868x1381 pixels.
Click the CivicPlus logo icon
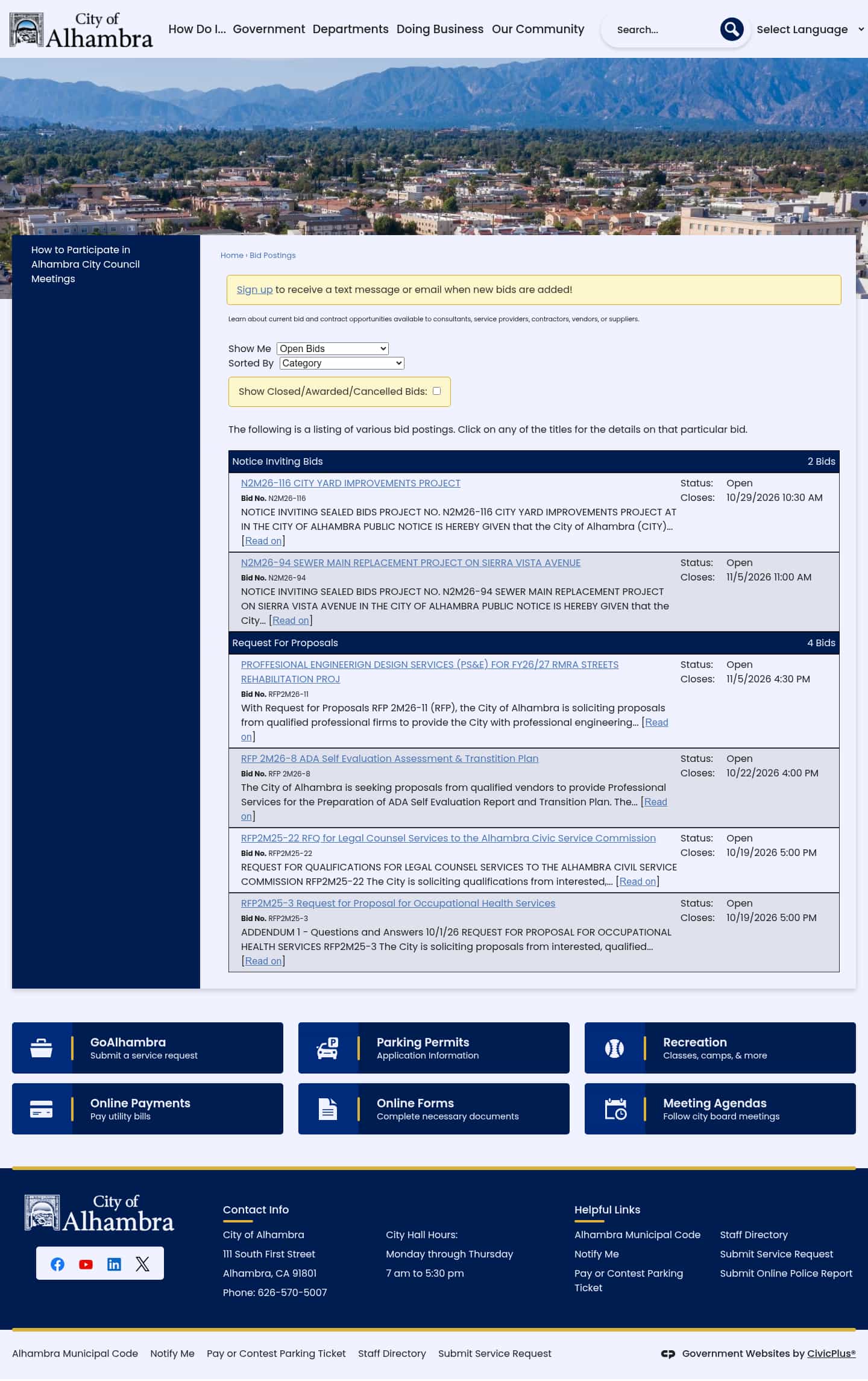668,1353
